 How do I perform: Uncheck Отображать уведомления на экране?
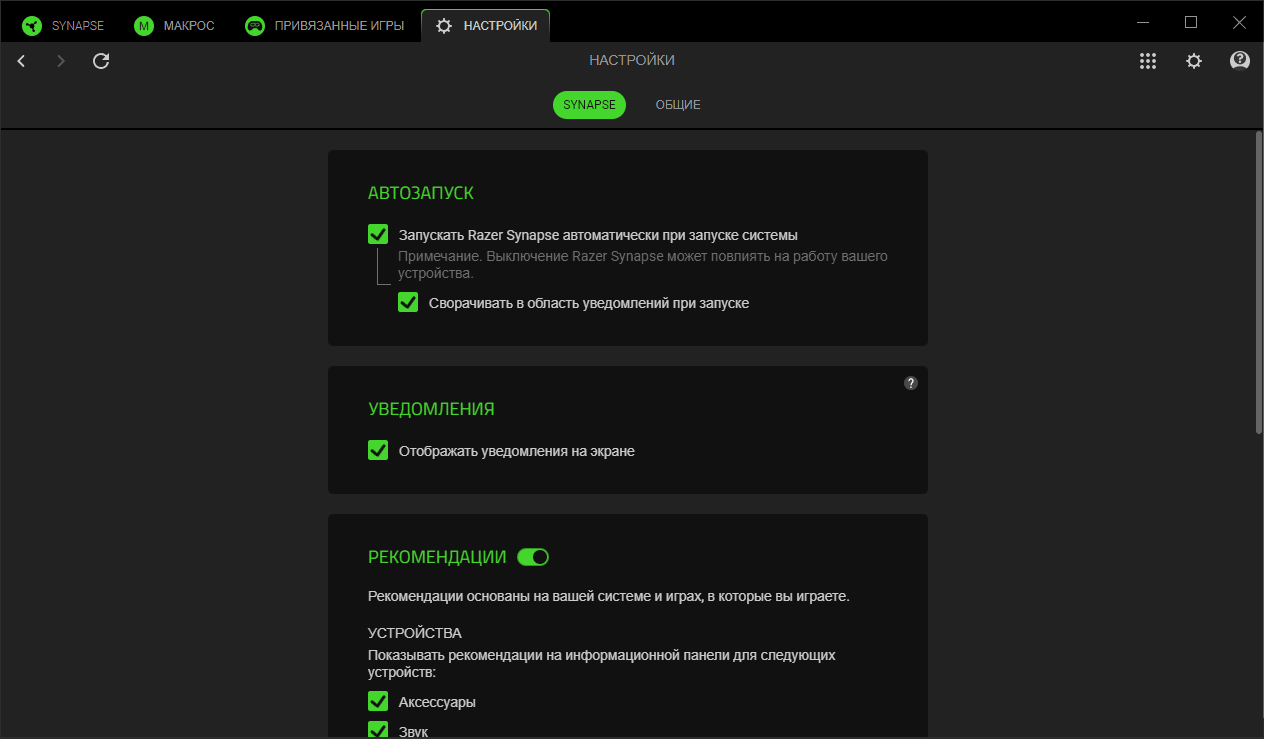tap(378, 450)
